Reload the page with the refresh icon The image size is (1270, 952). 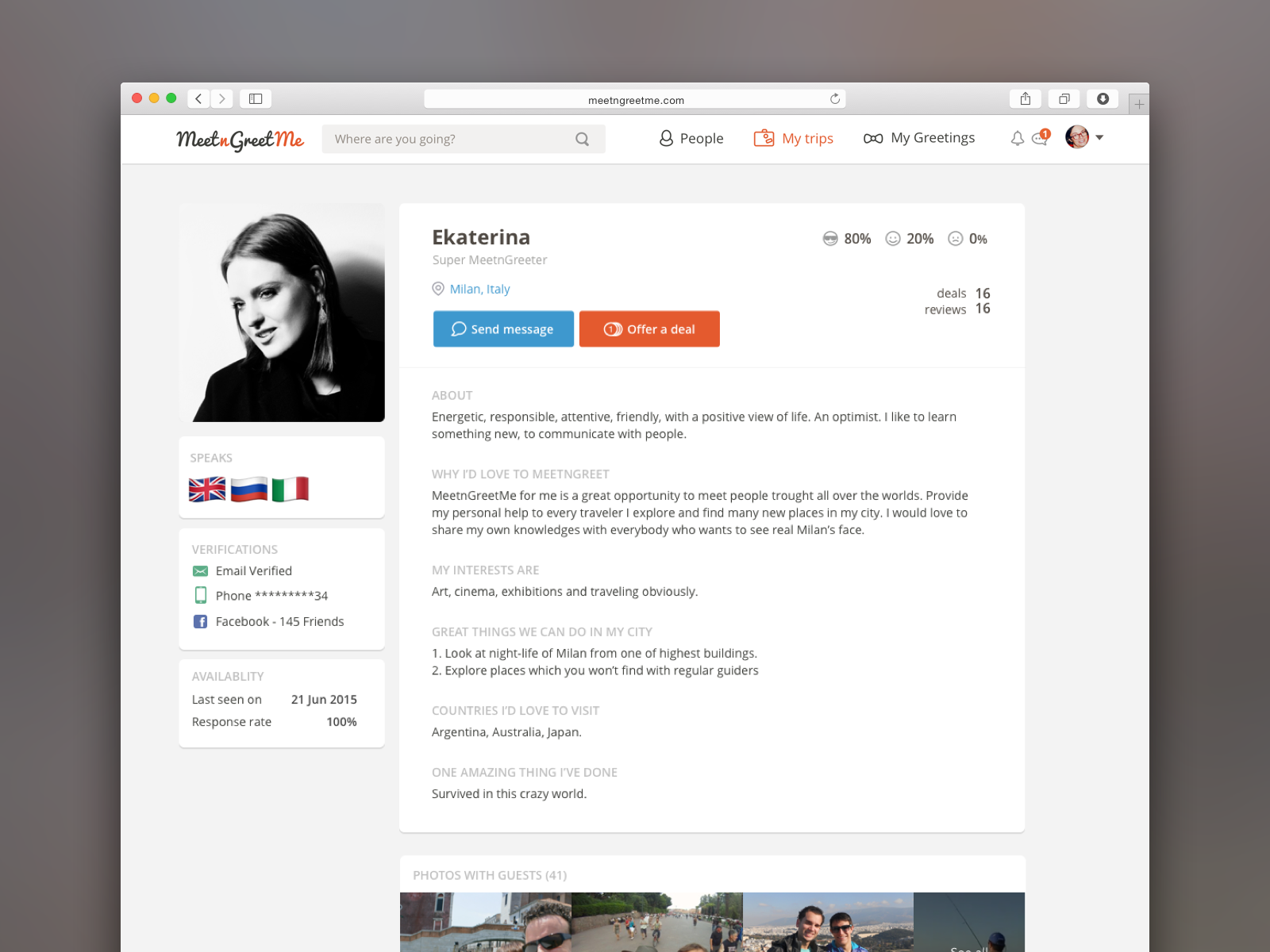pyautogui.click(x=835, y=99)
